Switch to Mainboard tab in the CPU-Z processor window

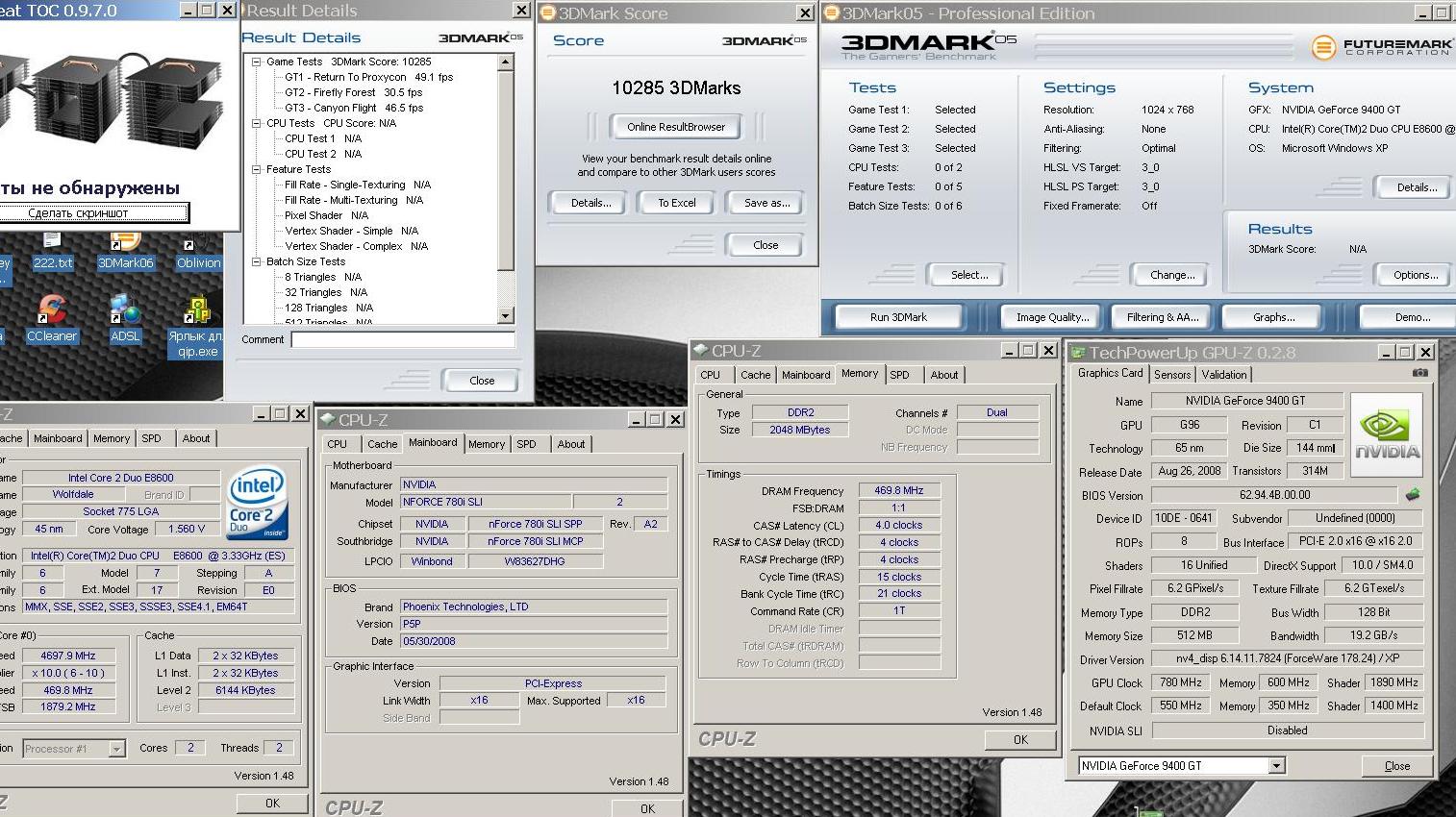pos(58,438)
